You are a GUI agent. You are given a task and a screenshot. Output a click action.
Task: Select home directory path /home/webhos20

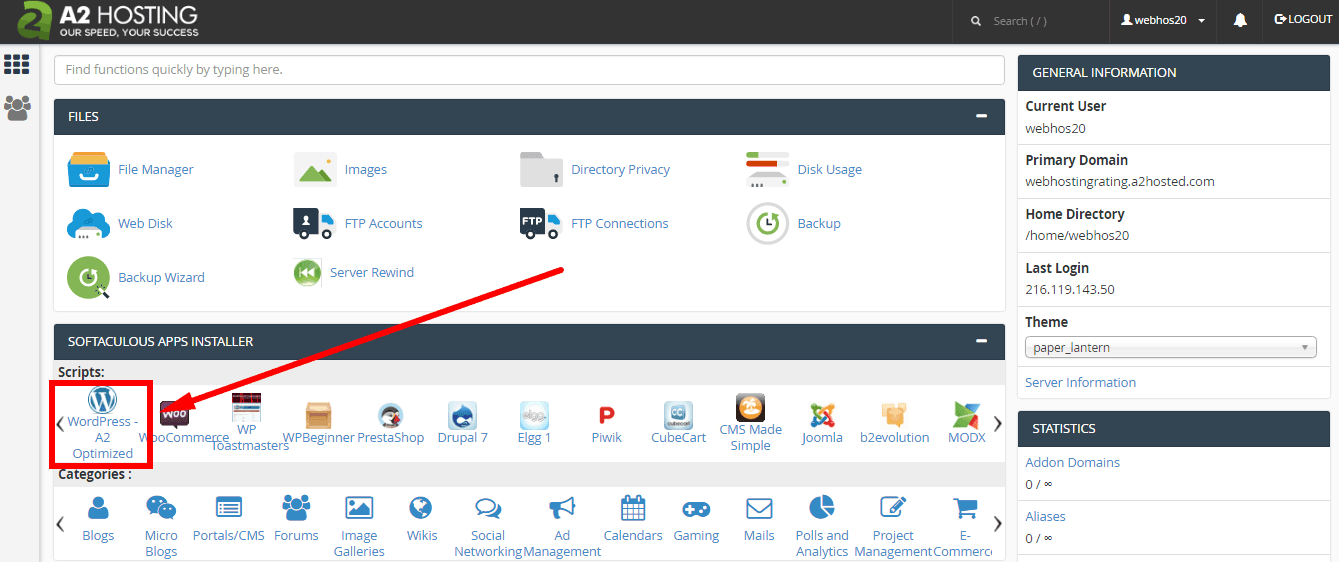click(x=1077, y=236)
